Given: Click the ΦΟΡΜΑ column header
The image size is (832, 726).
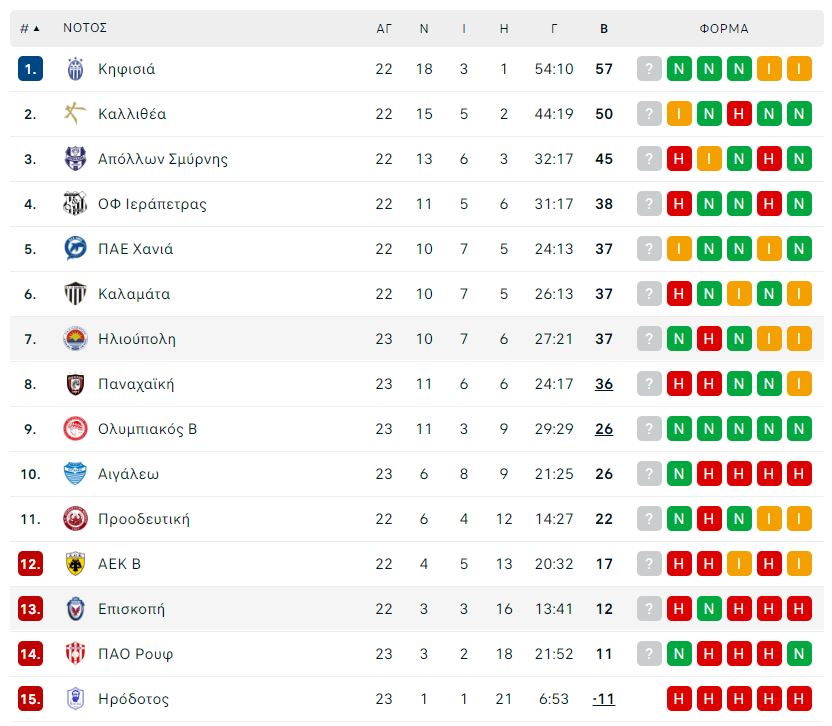Looking at the screenshot, I should click(724, 29).
